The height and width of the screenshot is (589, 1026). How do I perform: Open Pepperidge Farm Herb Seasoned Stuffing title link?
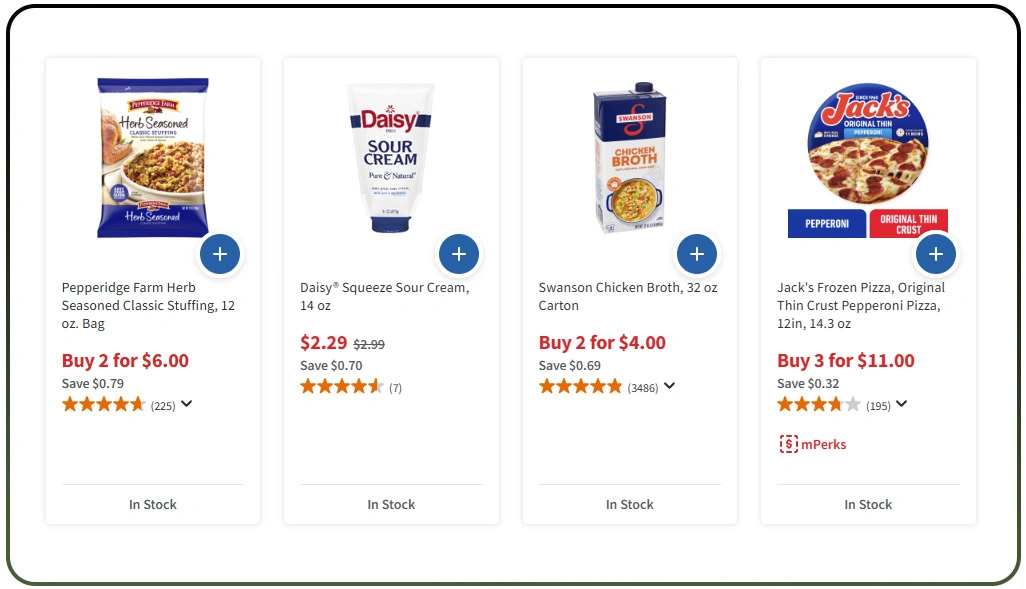148,305
